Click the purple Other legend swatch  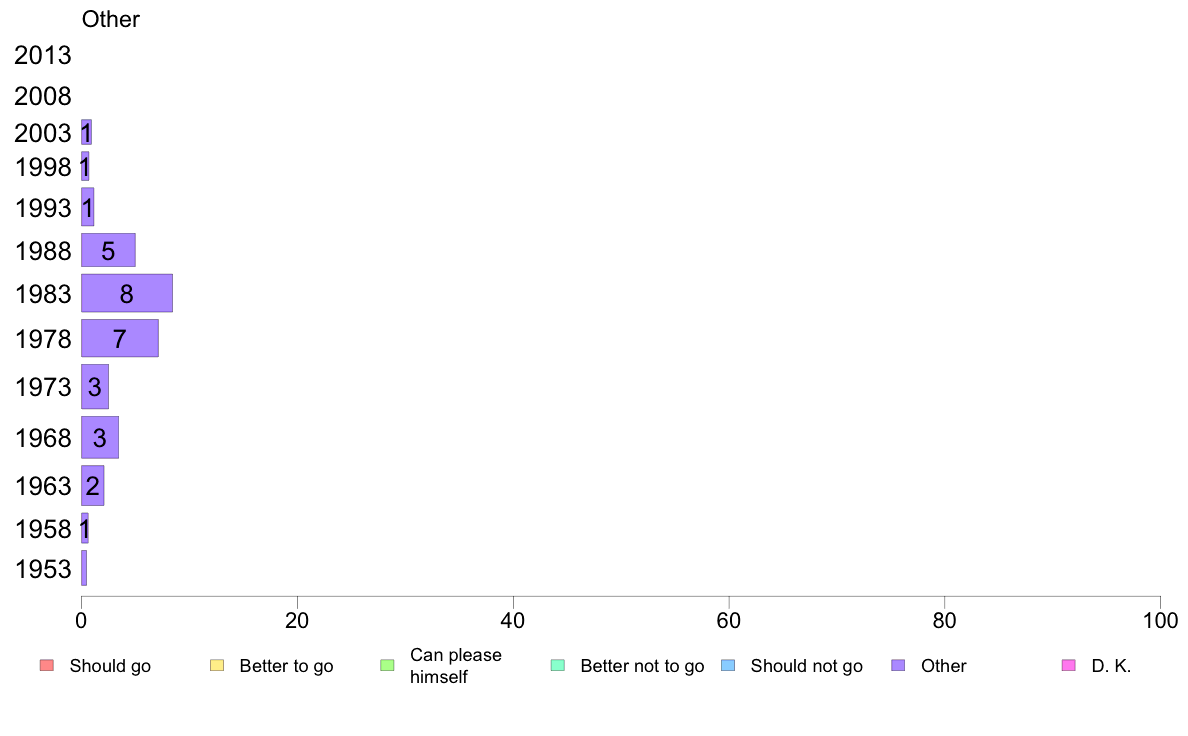click(x=899, y=666)
